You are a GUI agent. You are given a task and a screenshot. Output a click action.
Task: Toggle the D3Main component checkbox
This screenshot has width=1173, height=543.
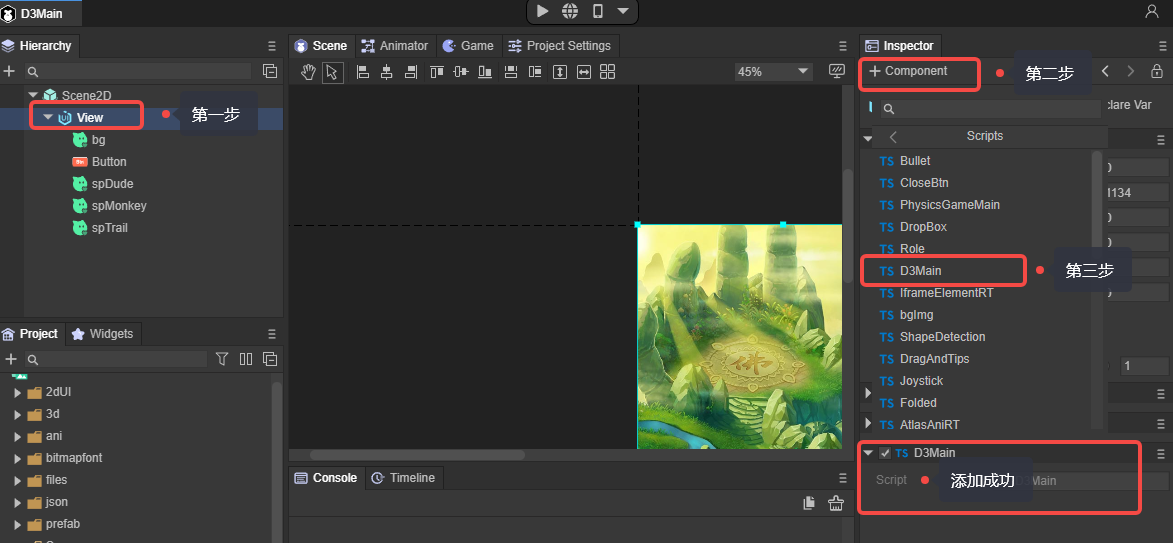885,453
